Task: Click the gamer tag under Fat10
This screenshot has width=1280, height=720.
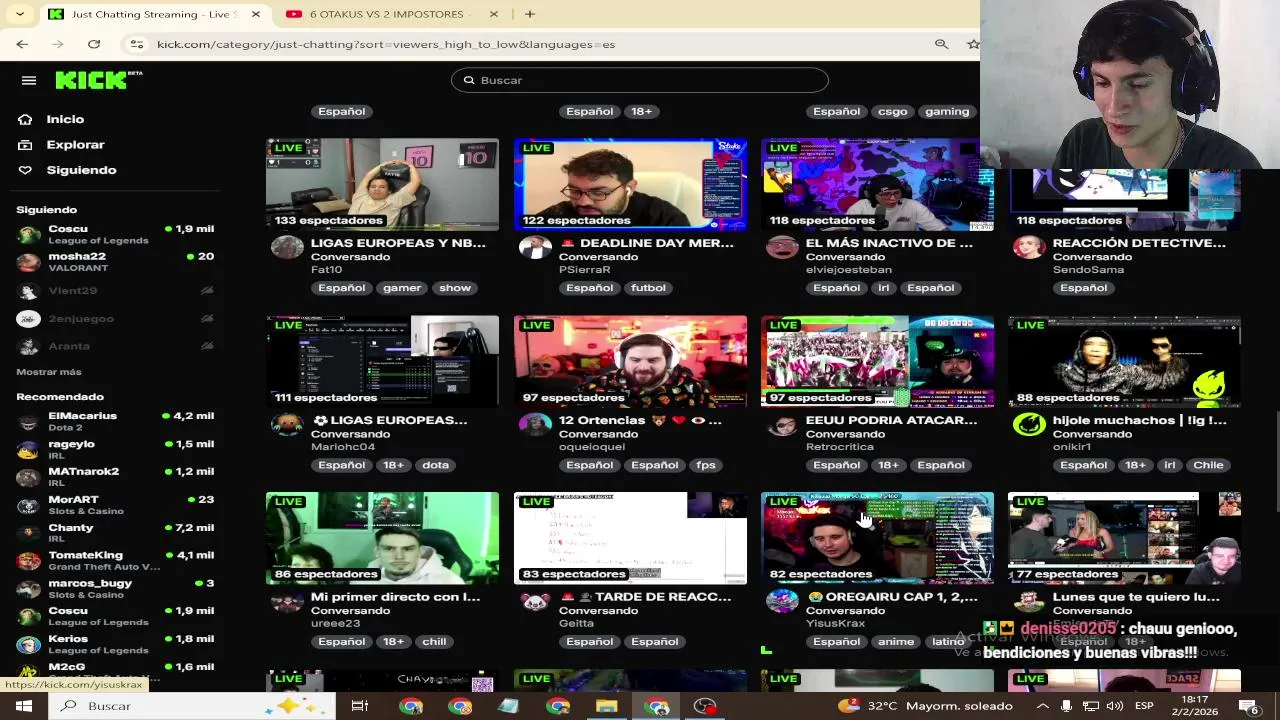Action: [x=402, y=288]
